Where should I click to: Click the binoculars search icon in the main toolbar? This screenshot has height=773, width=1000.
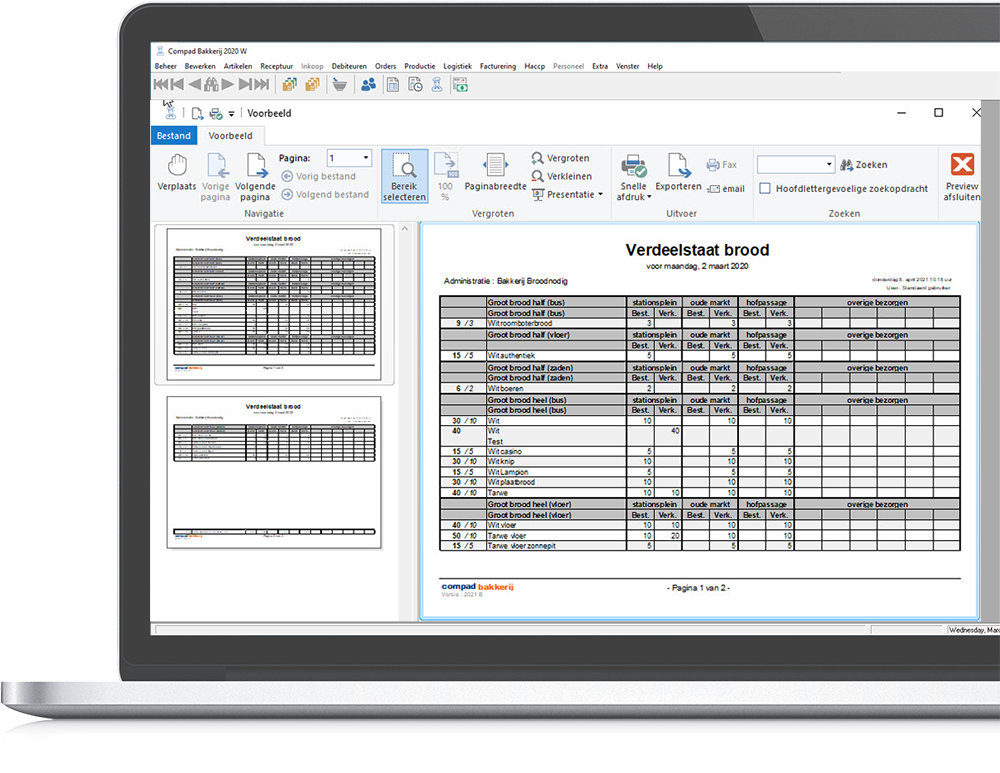211,84
